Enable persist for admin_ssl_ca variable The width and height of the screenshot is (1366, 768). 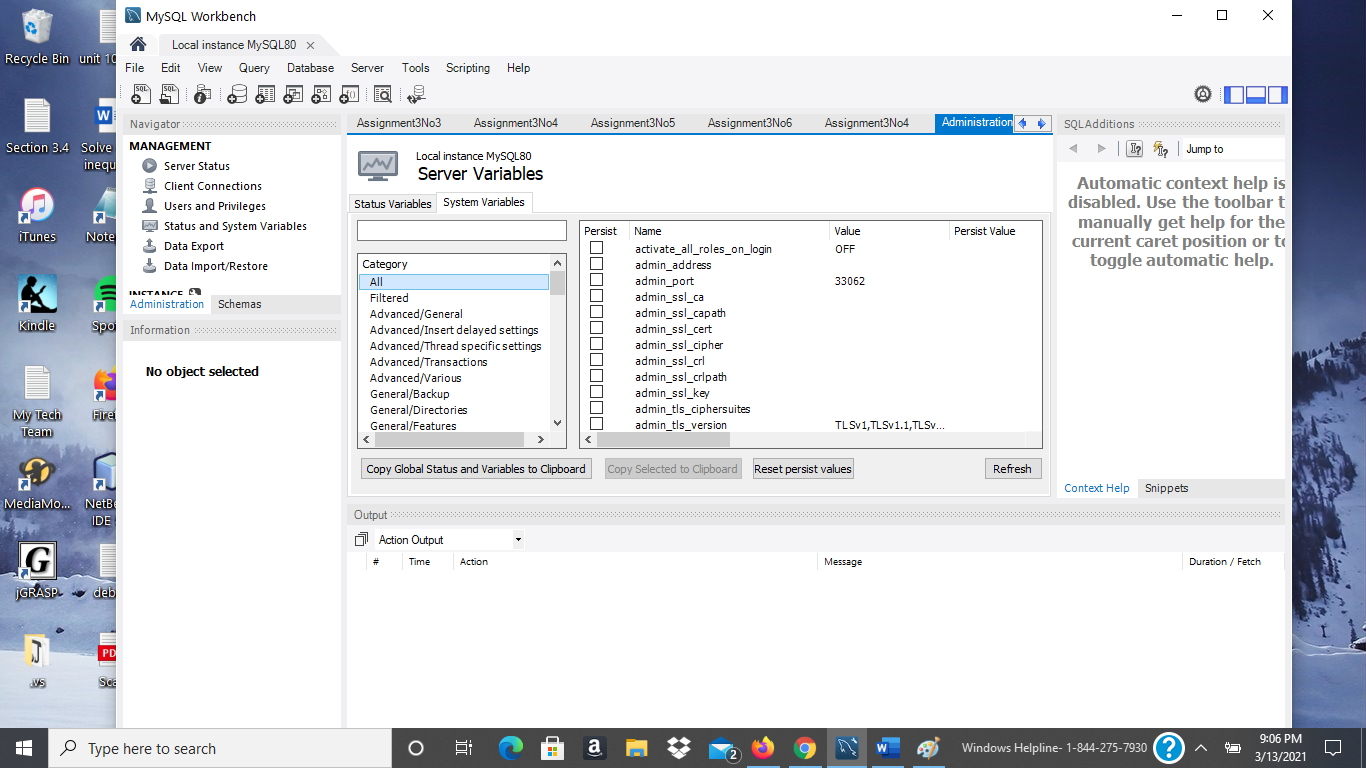coord(596,296)
